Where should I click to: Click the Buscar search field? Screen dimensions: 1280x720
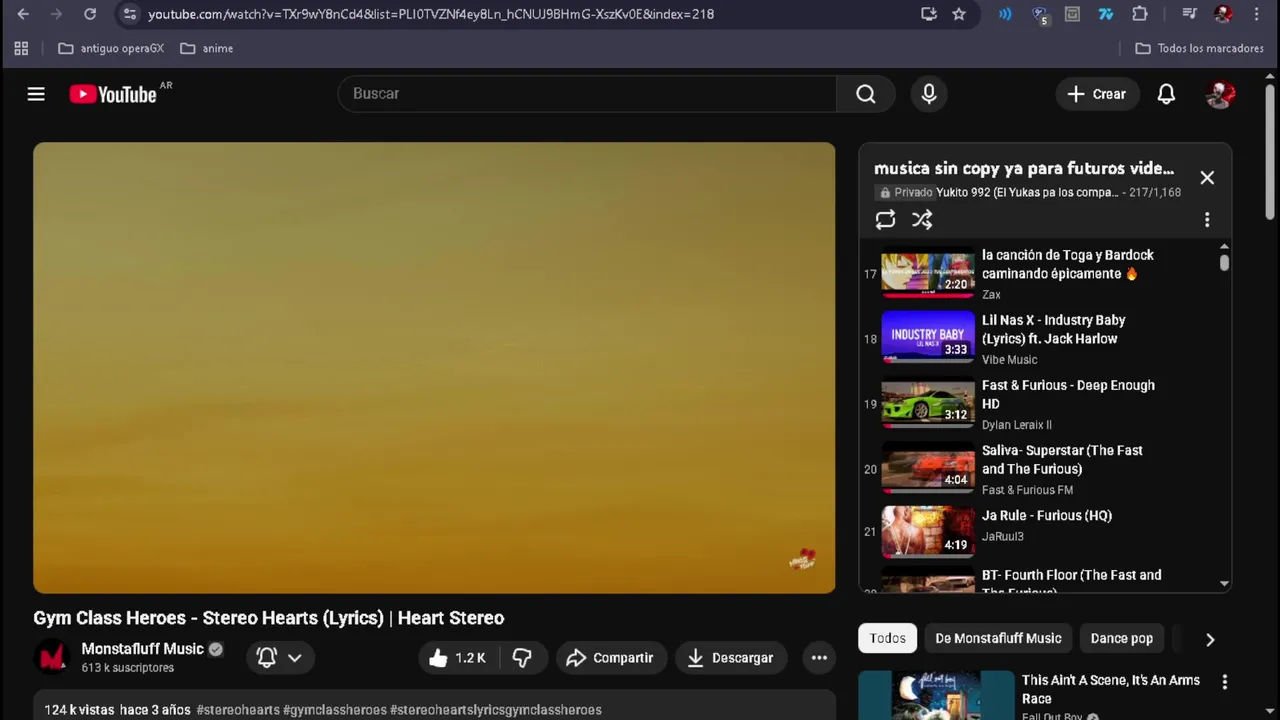(588, 94)
